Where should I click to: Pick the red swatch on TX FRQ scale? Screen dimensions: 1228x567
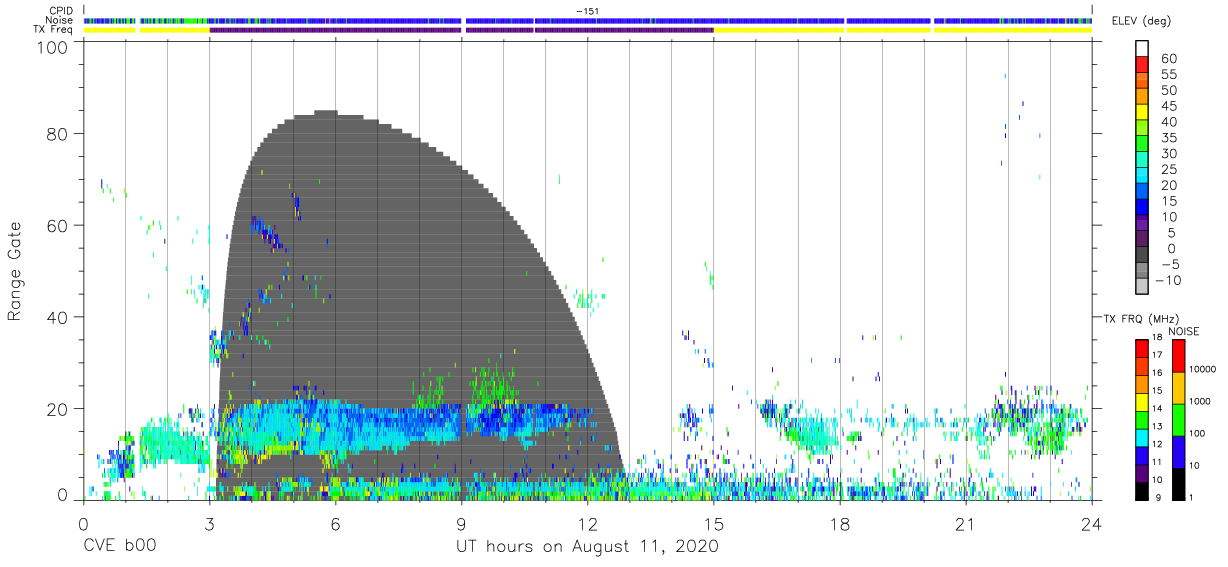[x=1142, y=349]
